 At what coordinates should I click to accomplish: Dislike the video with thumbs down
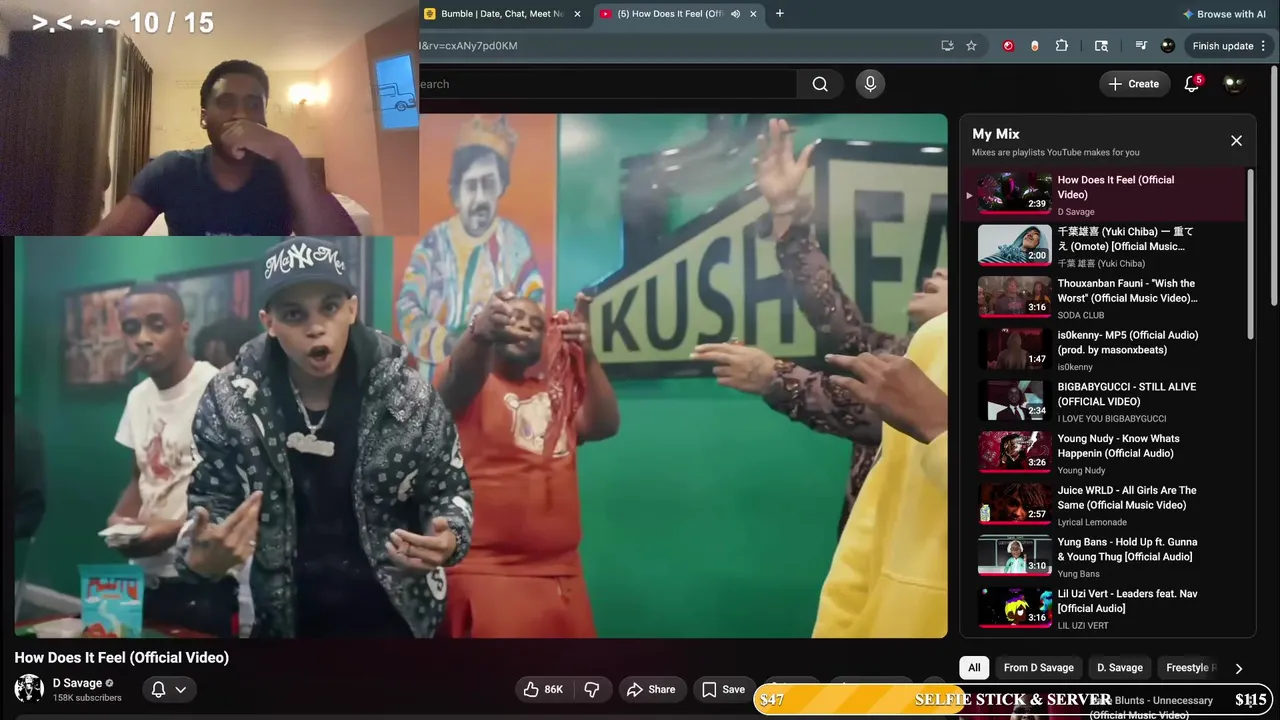click(x=592, y=689)
